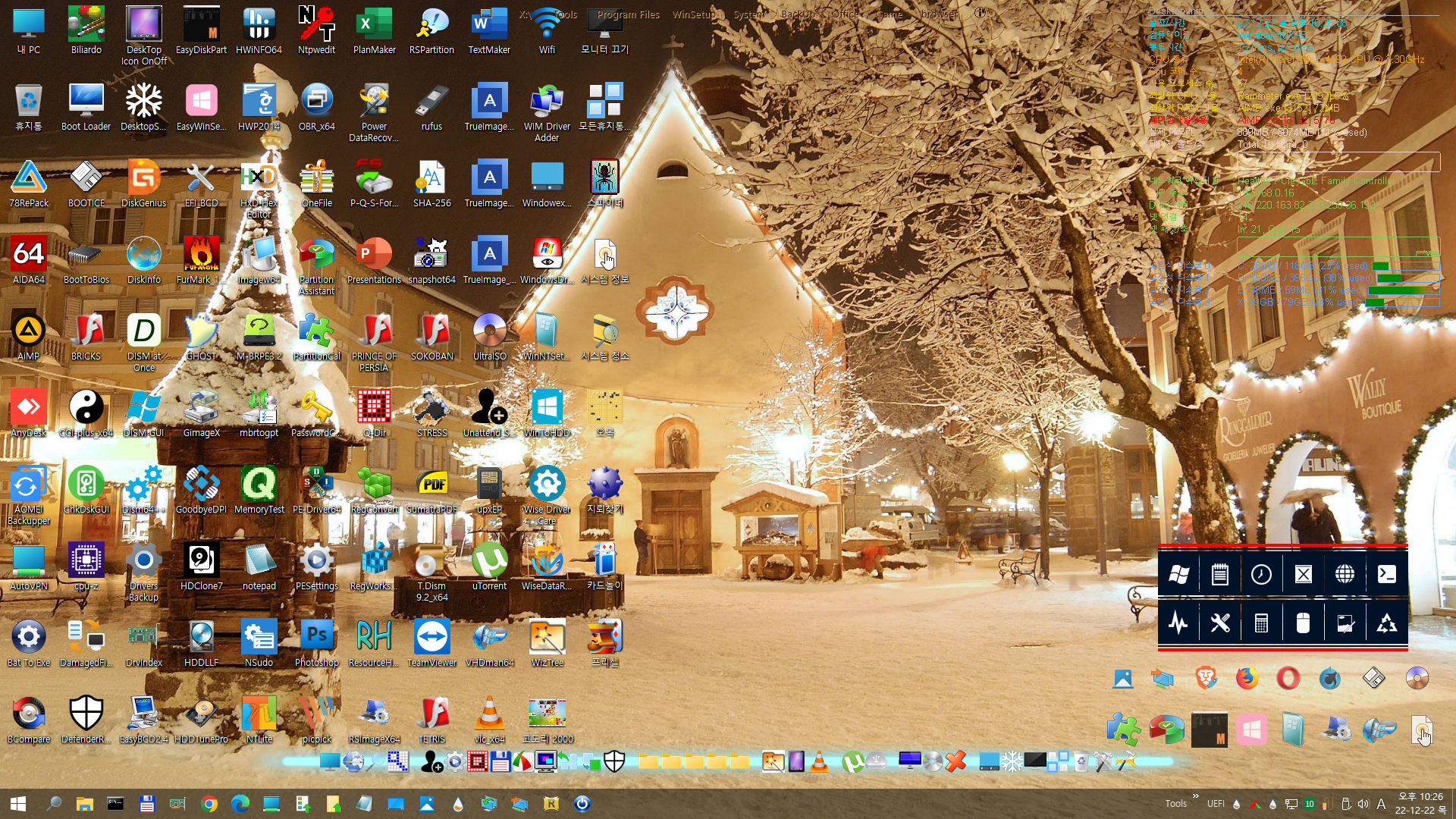Image resolution: width=1456 pixels, height=819 pixels.
Task: Click the recycle arrows tile in dark panel
Action: coord(1387,623)
